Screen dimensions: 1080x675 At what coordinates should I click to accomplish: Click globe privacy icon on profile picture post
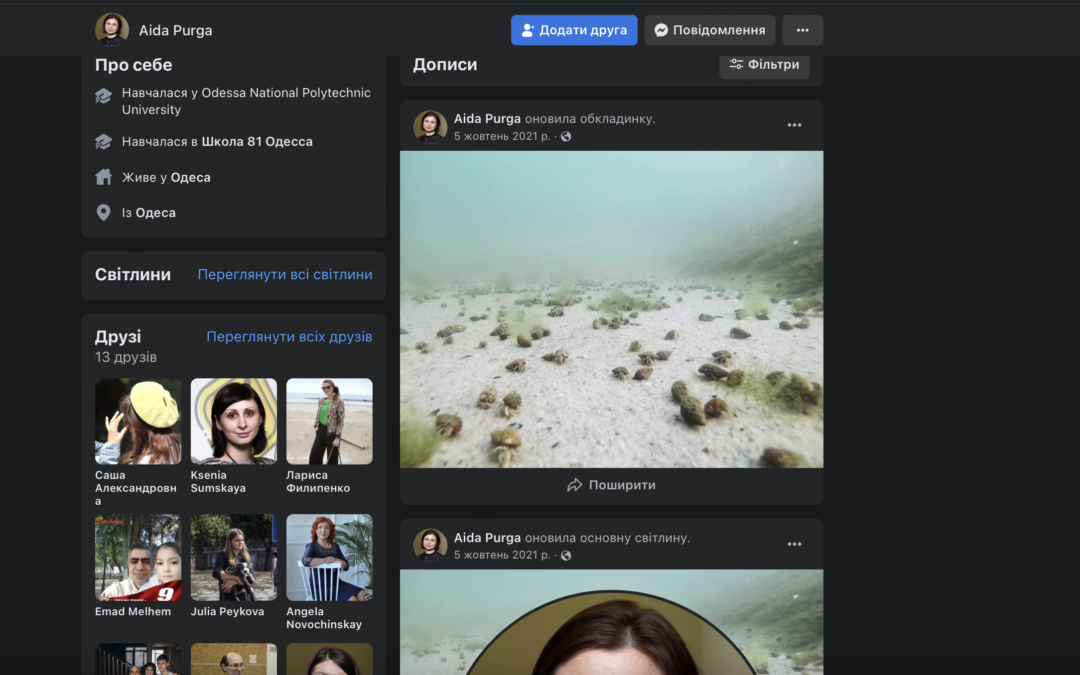click(565, 555)
